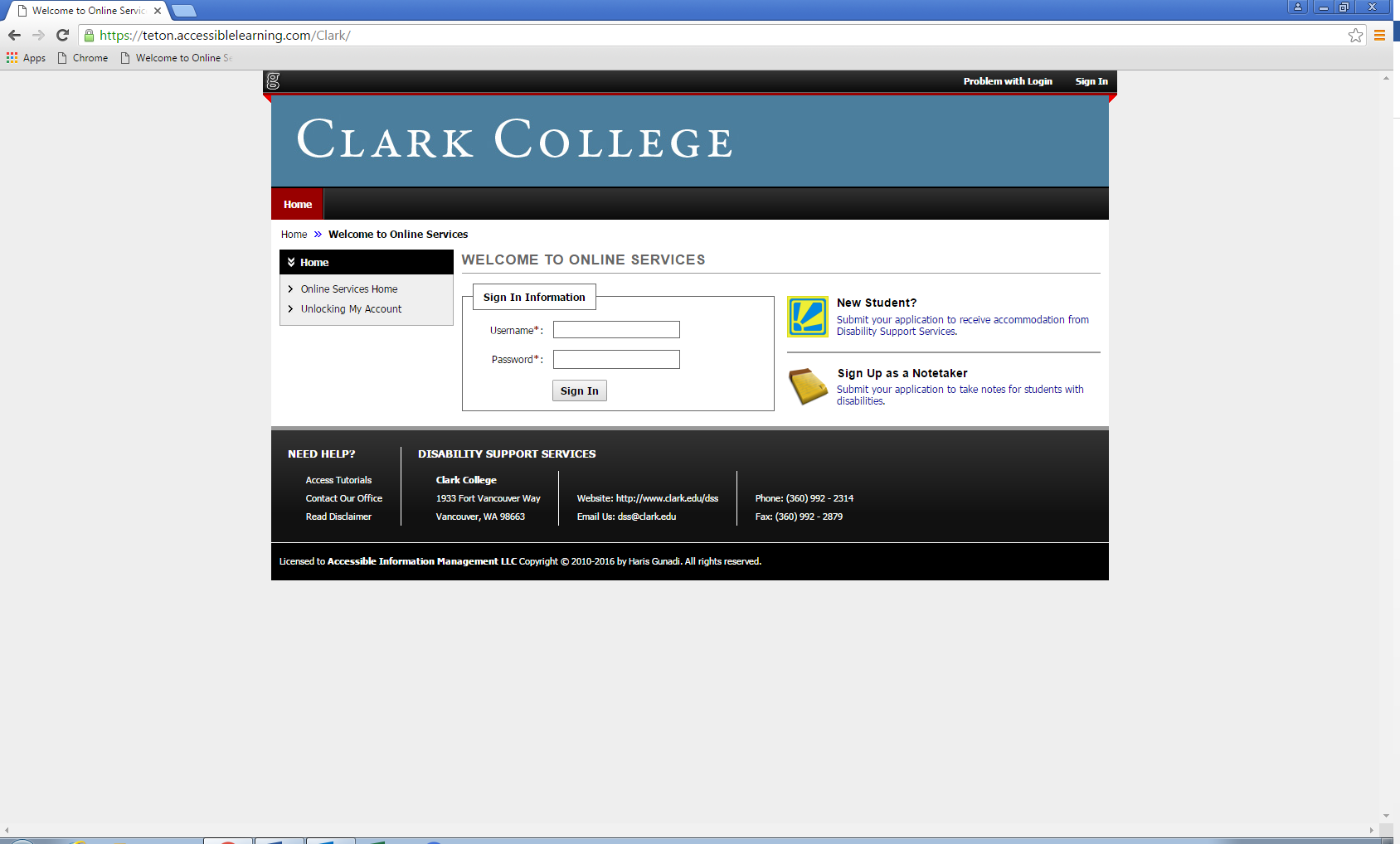
Task: Click the Home breadcrumb link
Action: pyautogui.click(x=294, y=235)
